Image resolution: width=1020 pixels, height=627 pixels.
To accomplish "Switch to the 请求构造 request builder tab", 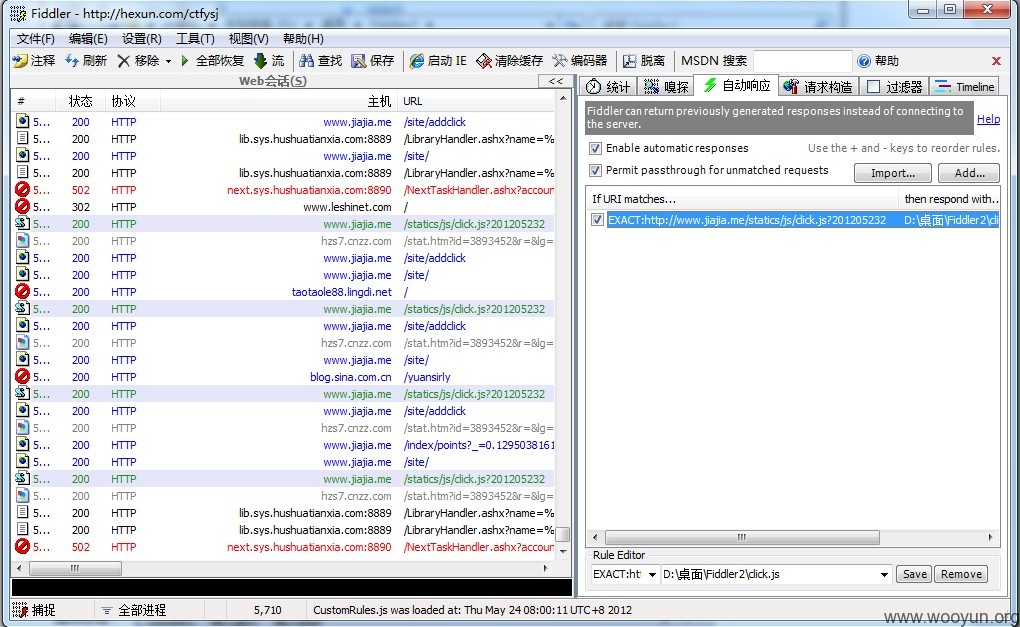I will tap(818, 87).
